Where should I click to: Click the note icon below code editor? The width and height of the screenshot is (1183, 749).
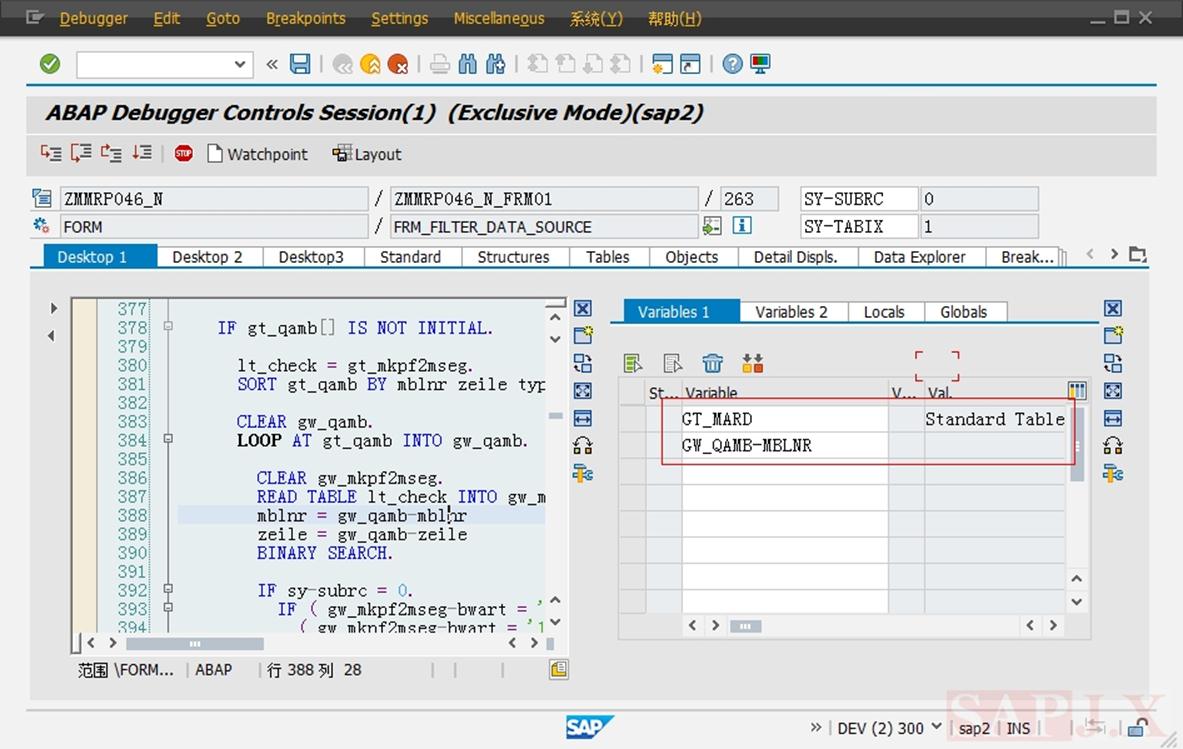(558, 669)
